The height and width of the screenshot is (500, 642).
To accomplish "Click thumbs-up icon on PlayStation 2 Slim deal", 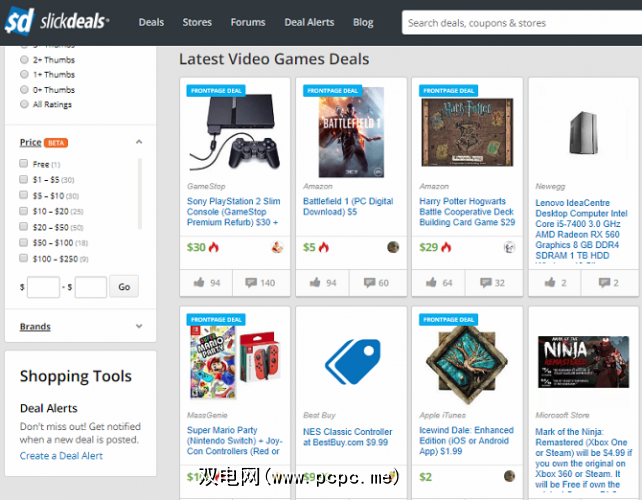I will pyautogui.click(x=199, y=282).
